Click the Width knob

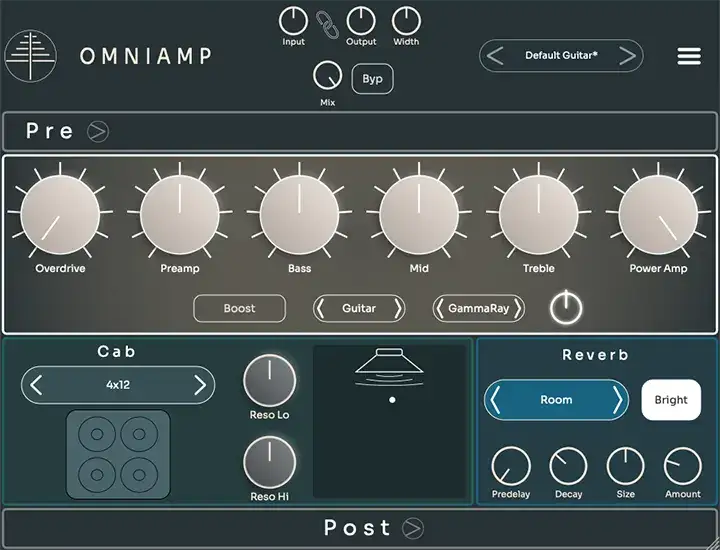406,21
